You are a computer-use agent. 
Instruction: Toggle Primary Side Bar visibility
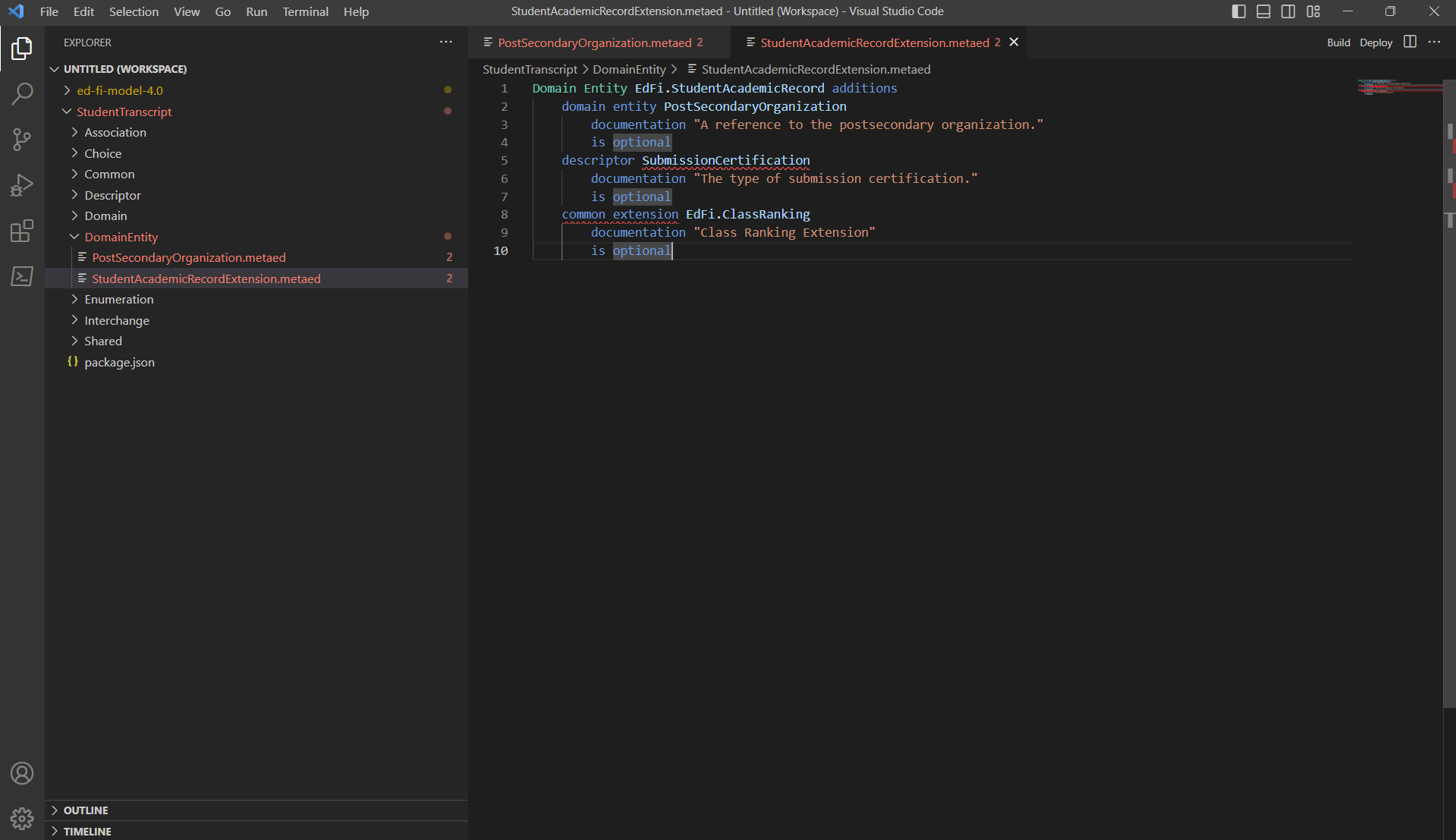[1238, 11]
